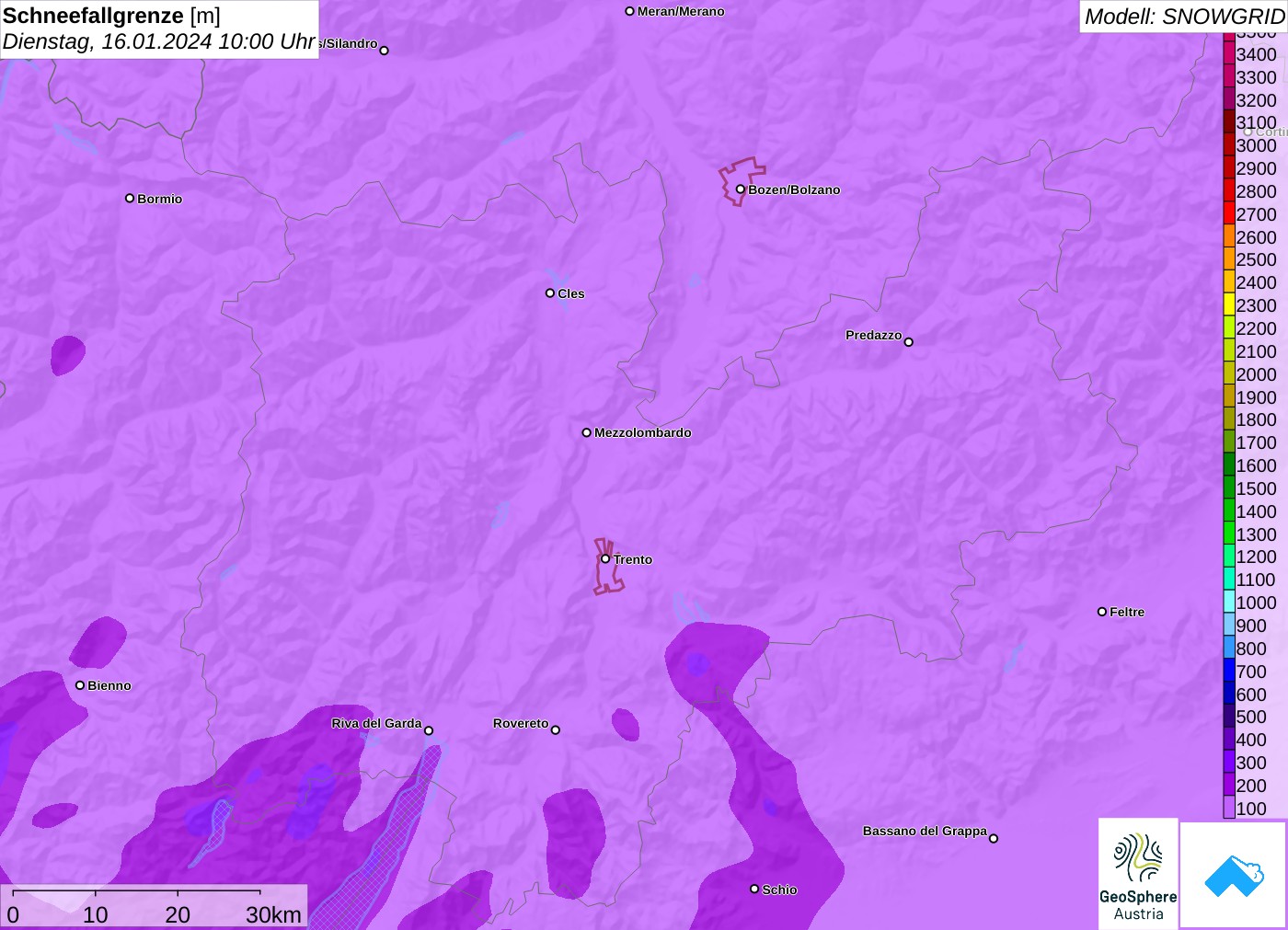Click the 3400 legend value

click(x=1256, y=54)
